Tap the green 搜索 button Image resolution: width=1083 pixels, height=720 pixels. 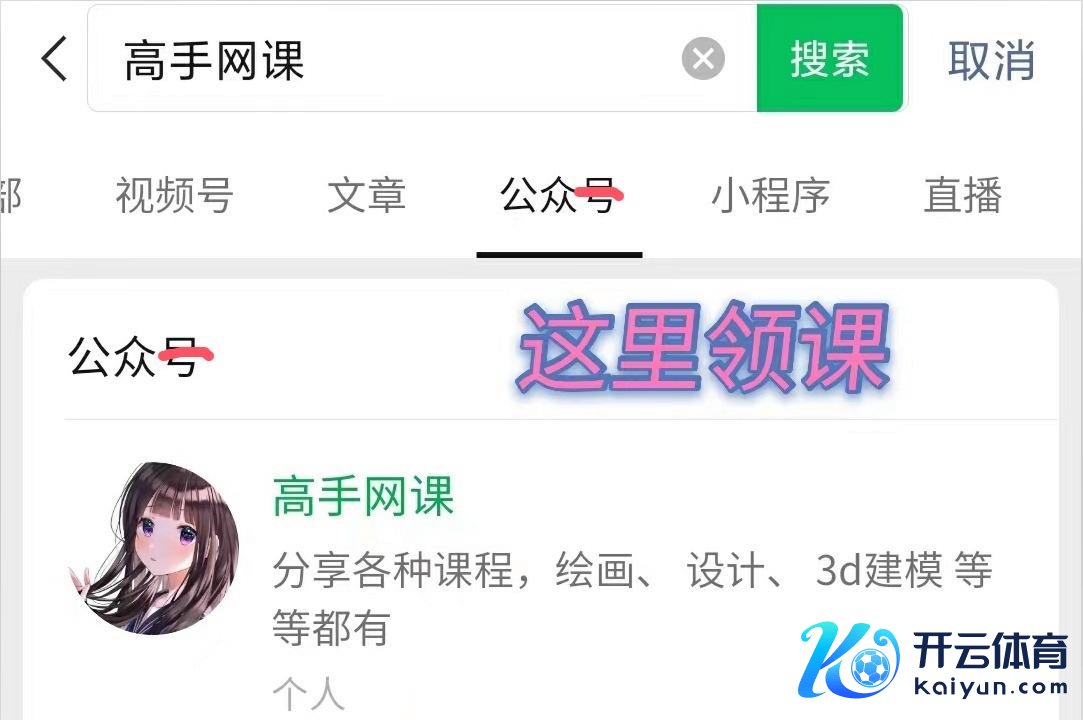[830, 58]
